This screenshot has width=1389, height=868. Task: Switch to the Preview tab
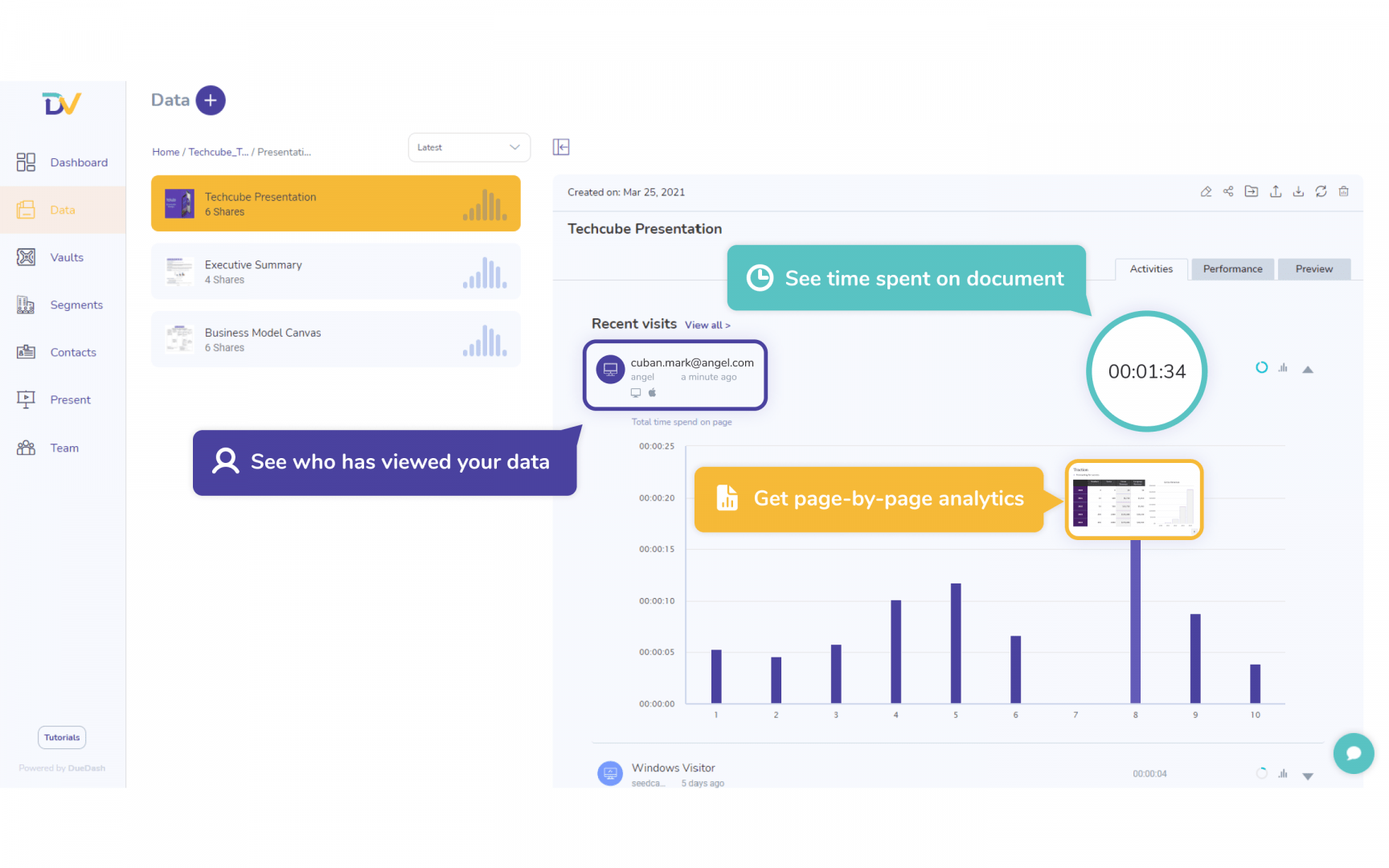1313,268
